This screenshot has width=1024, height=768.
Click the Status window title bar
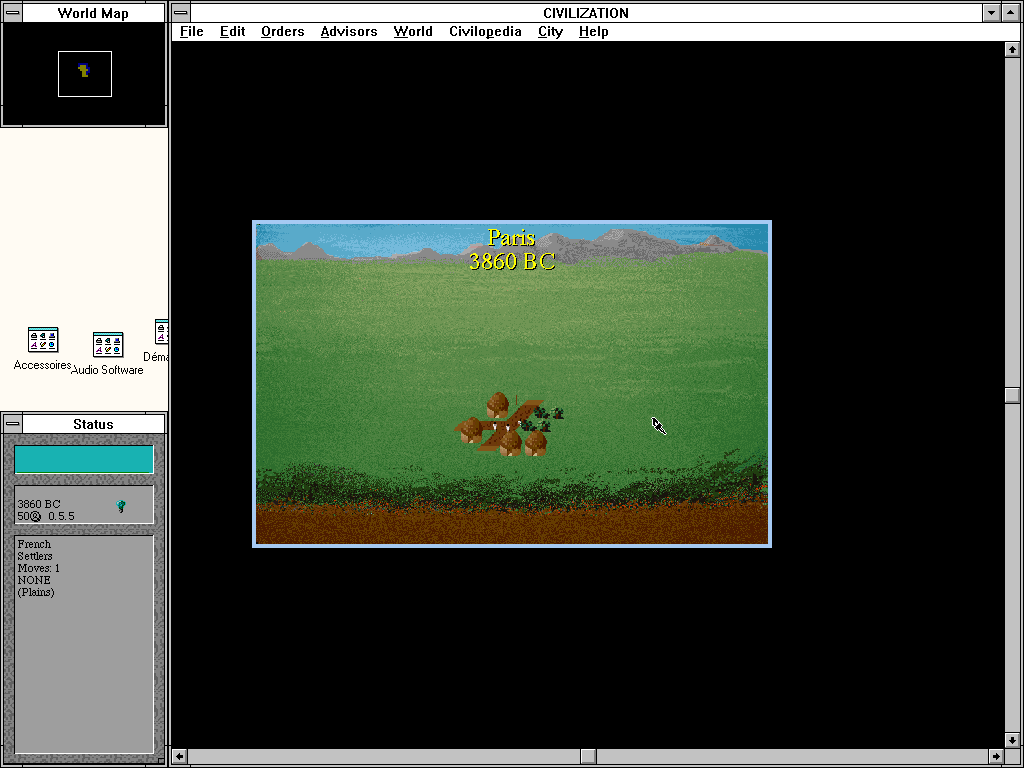tap(93, 424)
